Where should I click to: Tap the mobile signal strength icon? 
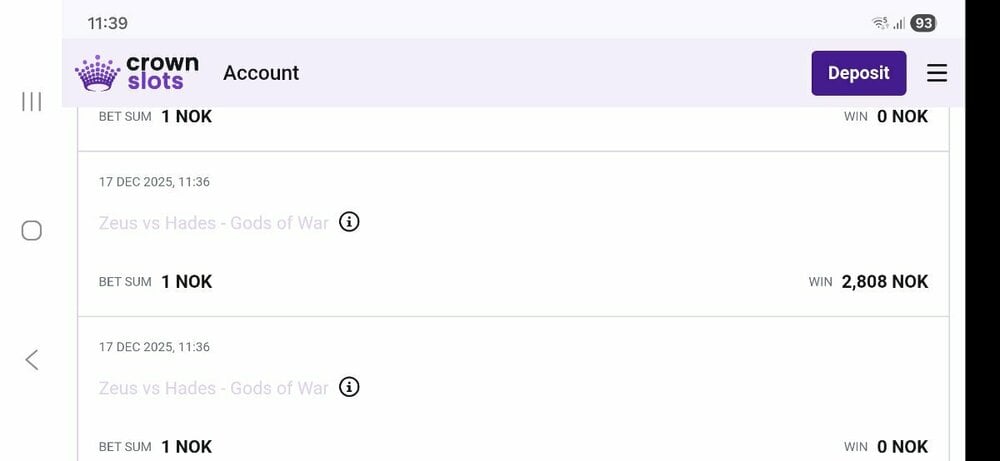(x=899, y=23)
